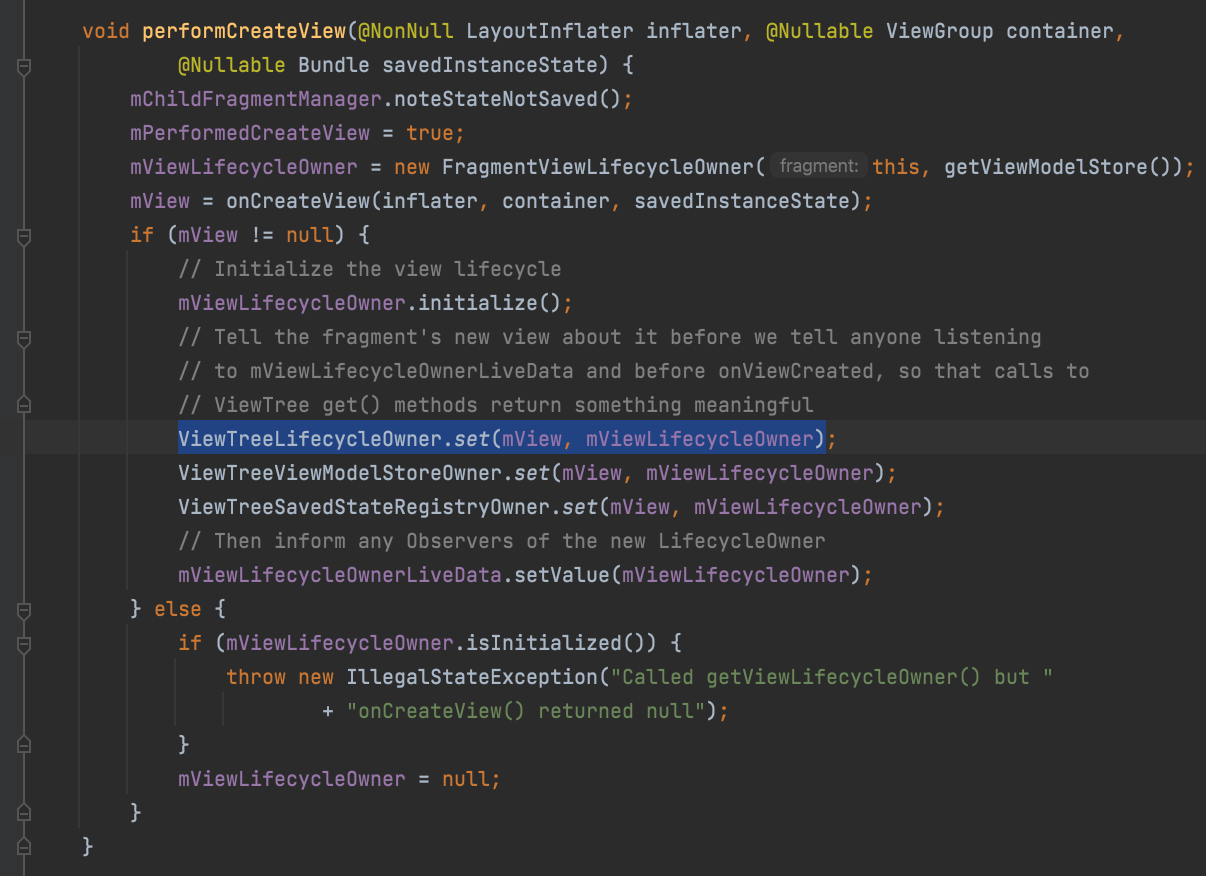Click the 'mPerformedCreateView' field

click(x=249, y=133)
